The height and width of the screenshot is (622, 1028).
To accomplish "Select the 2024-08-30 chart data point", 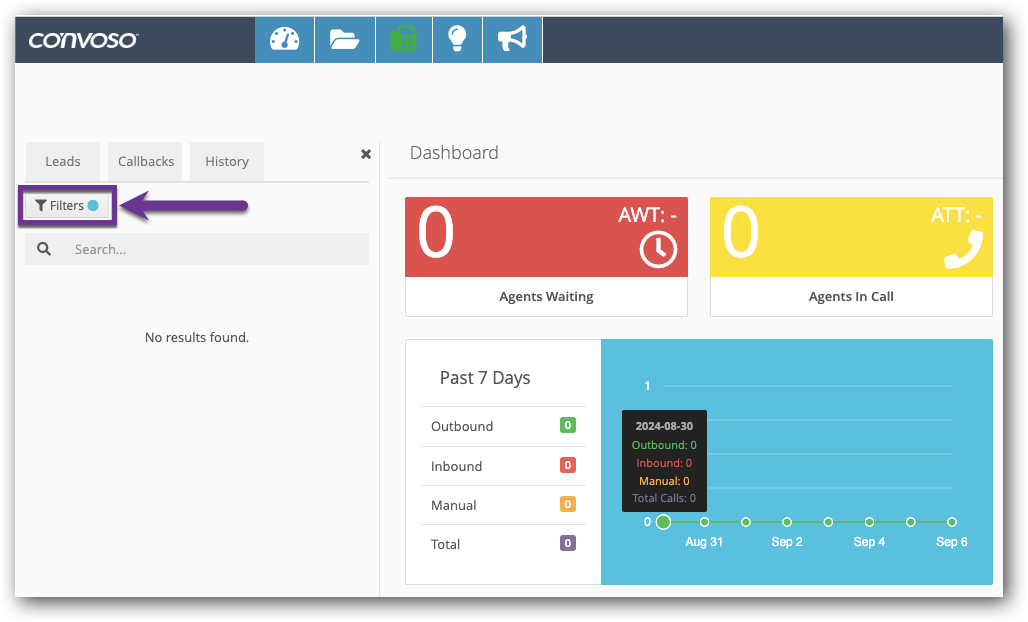I will coord(663,522).
